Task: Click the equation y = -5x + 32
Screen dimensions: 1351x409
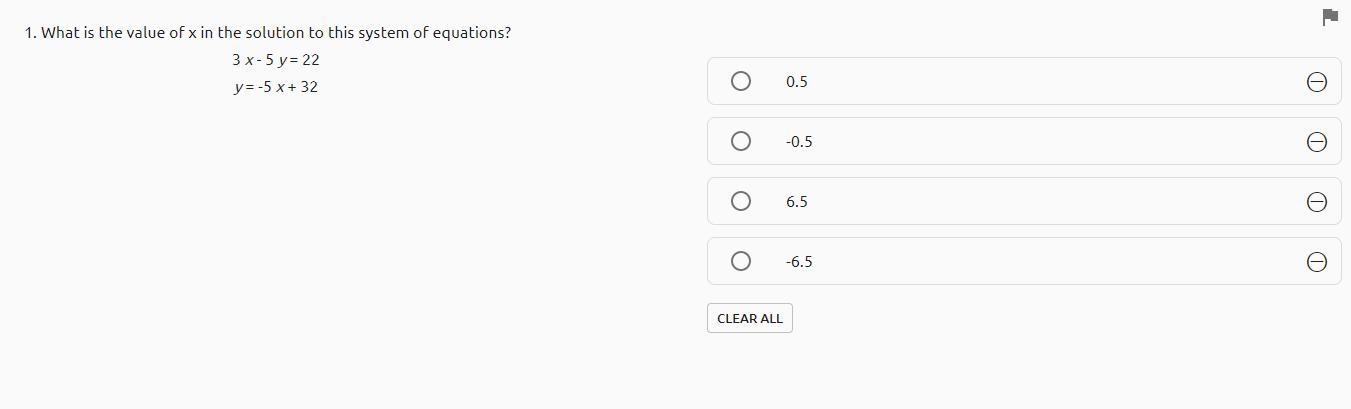Action: pos(275,87)
